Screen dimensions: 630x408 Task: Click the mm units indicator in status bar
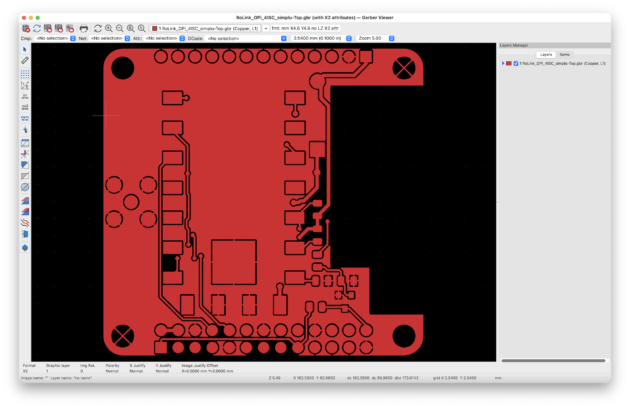[498, 378]
